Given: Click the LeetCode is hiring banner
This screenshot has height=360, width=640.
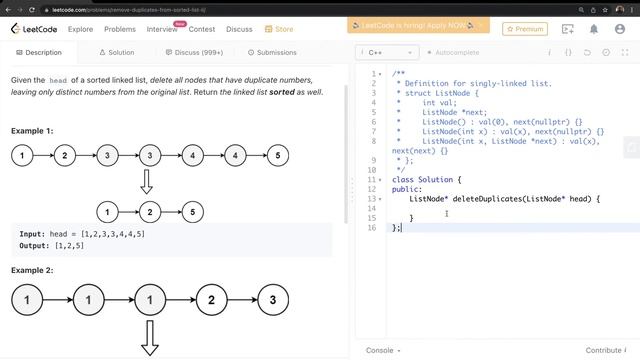Looking at the screenshot, I should click(418, 25).
